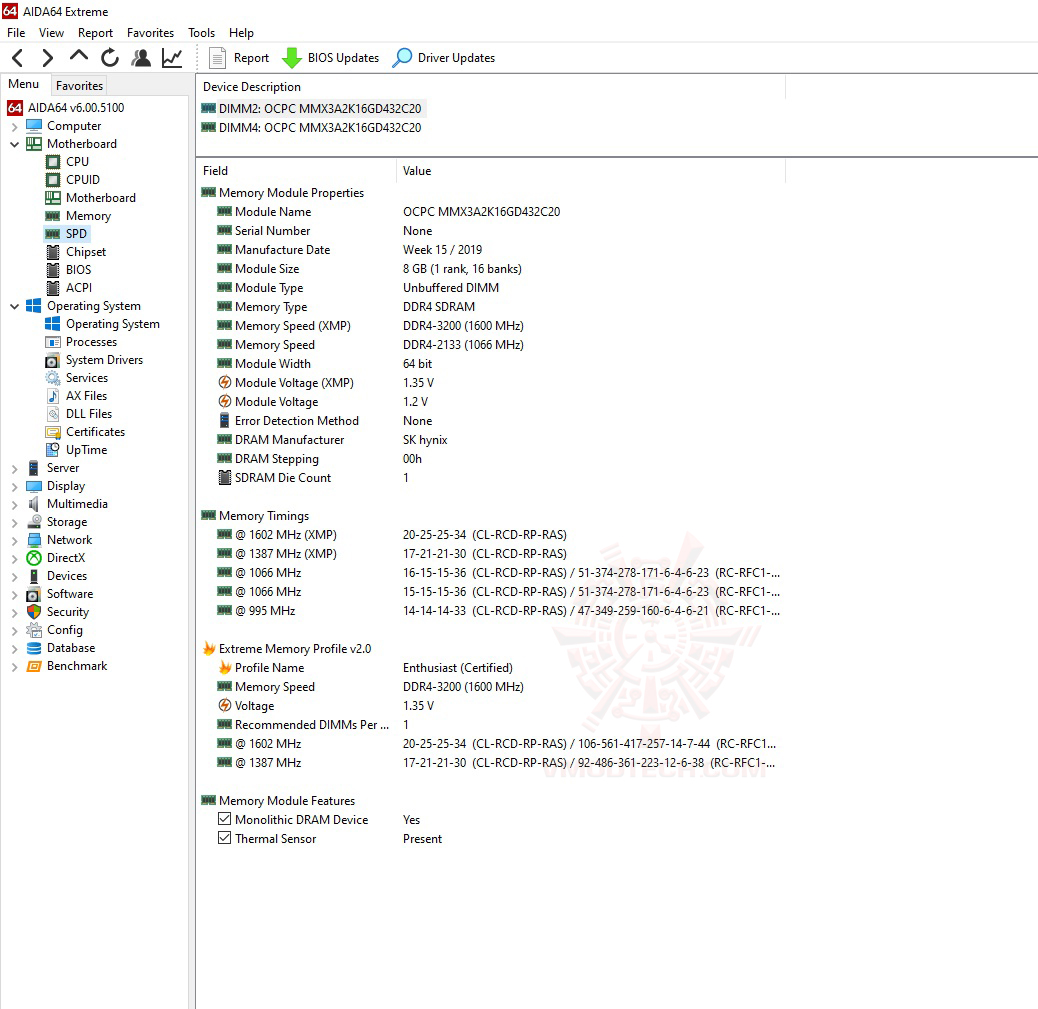Check for BIOS Updates
Image resolution: width=1038 pixels, height=1009 pixels.
330,58
